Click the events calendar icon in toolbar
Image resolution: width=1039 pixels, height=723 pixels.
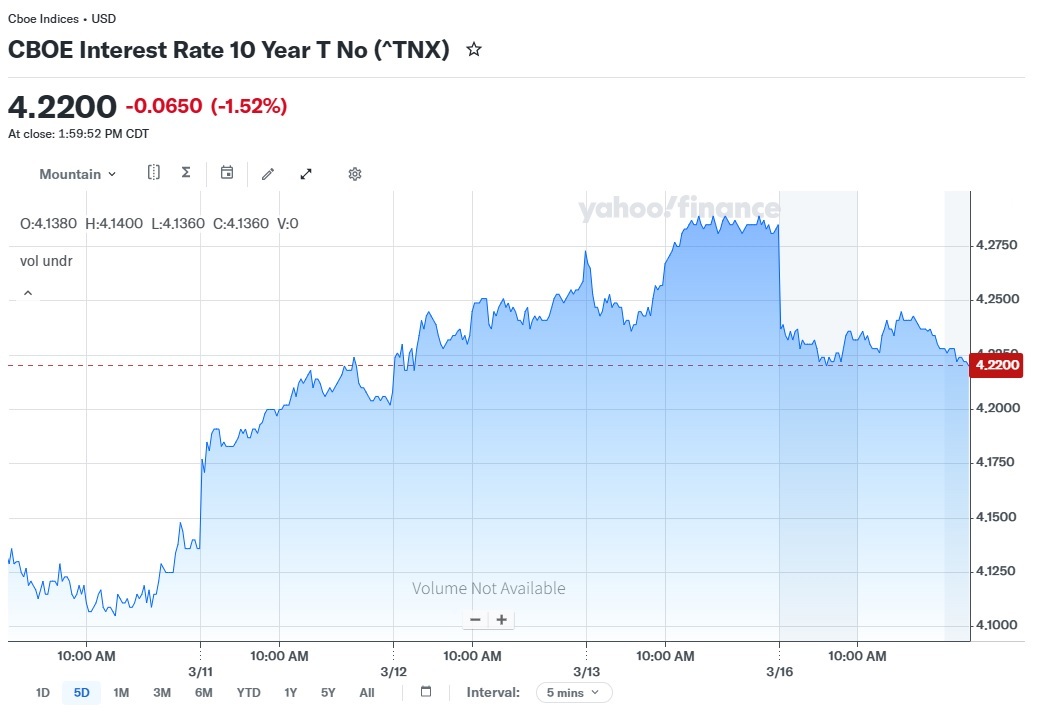(227, 173)
